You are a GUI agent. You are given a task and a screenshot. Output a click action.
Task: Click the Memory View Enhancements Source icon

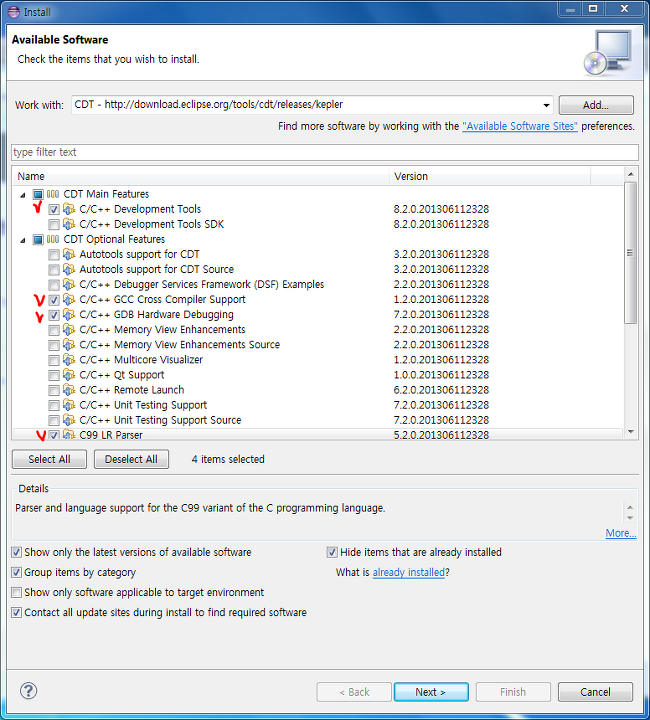click(x=69, y=345)
